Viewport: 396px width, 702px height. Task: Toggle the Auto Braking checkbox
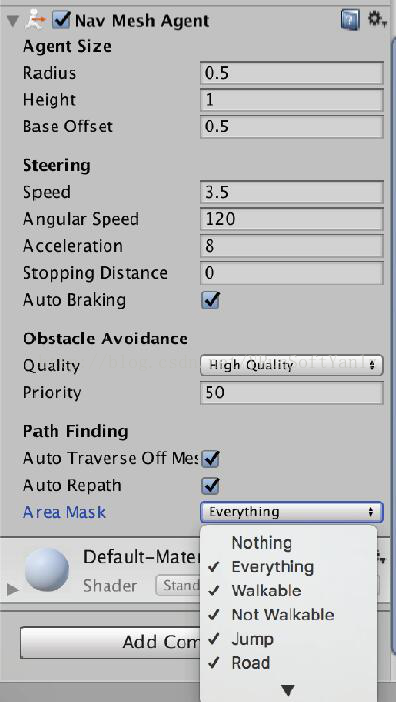[x=210, y=300]
